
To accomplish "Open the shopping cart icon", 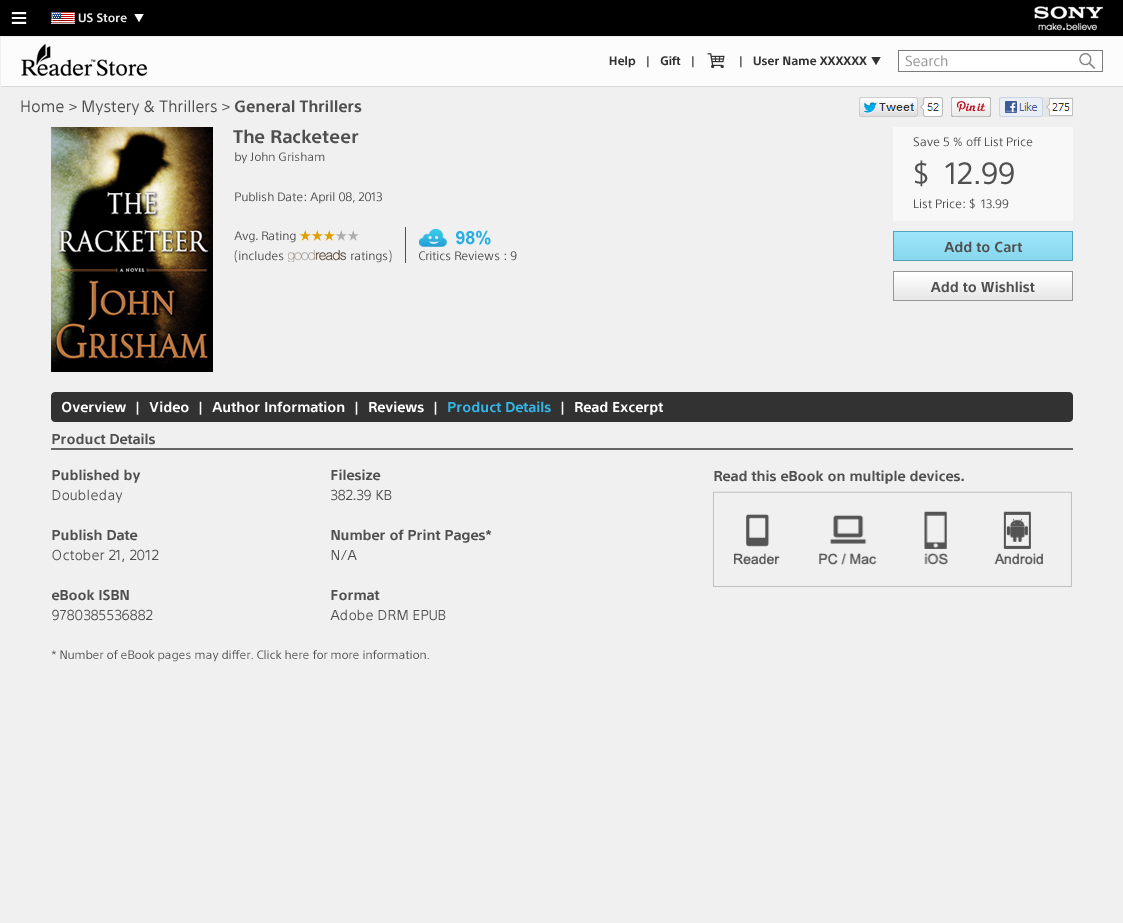I will point(716,61).
